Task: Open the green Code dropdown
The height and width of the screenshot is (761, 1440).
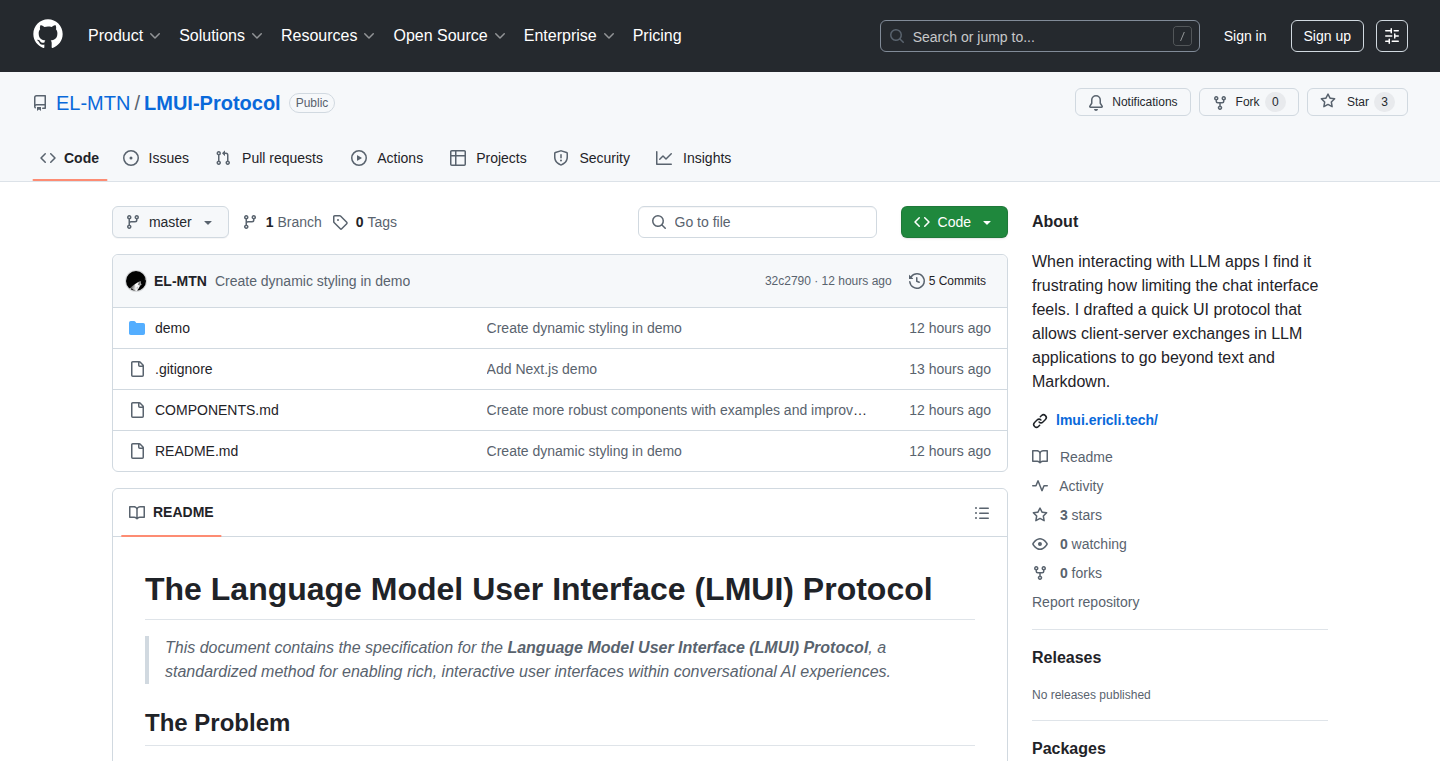Action: coord(954,222)
